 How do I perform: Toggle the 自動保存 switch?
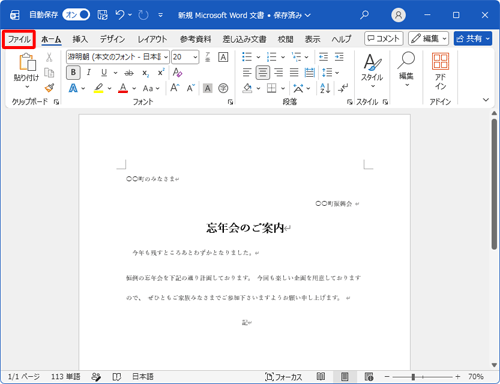(x=76, y=15)
